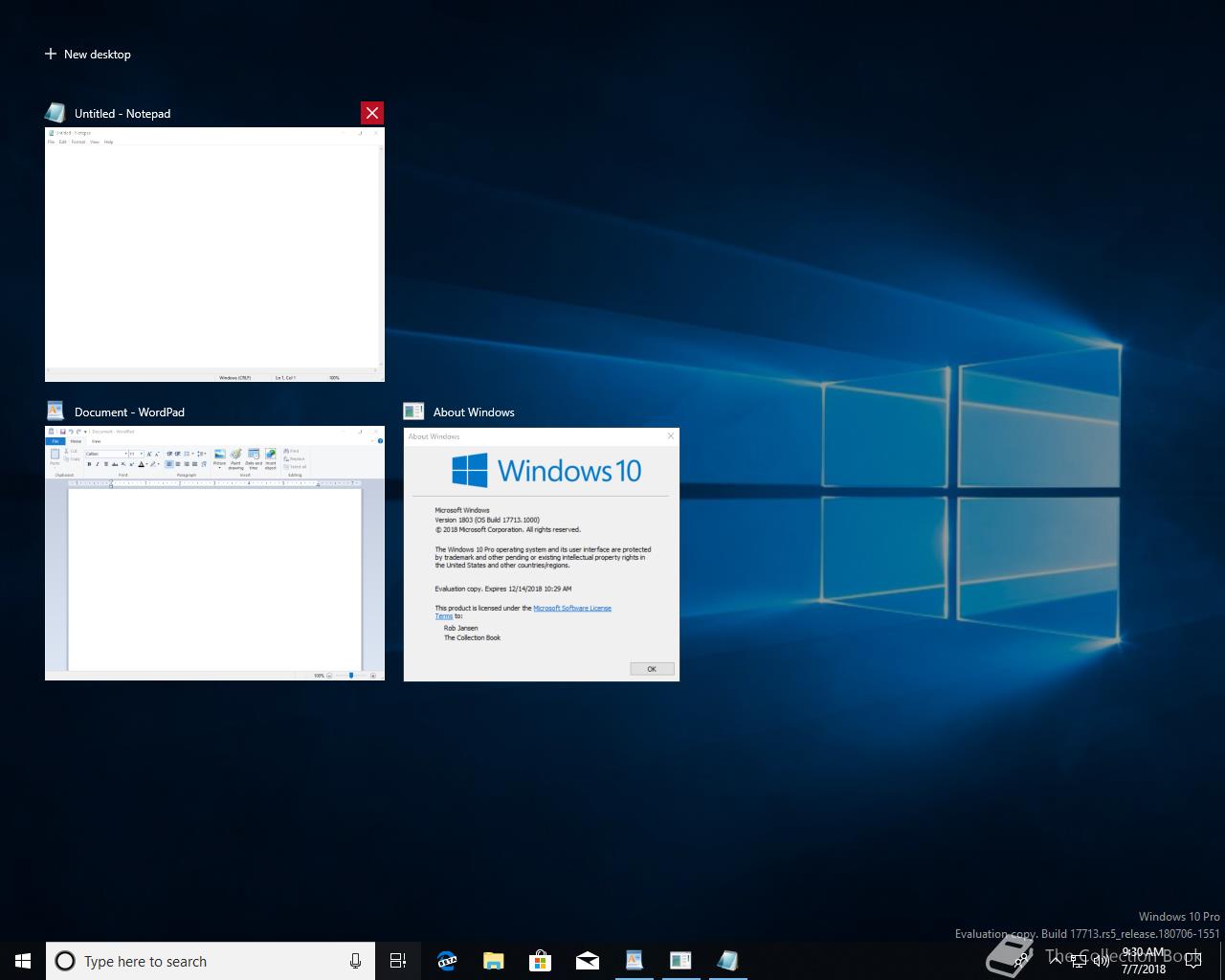Click the Notepad icon beside Untitled - Notepad title
The width and height of the screenshot is (1225, 980).
56,113
